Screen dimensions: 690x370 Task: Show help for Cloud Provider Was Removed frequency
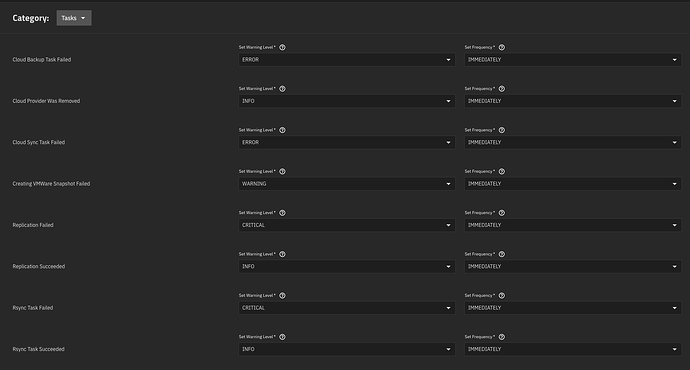coord(502,89)
